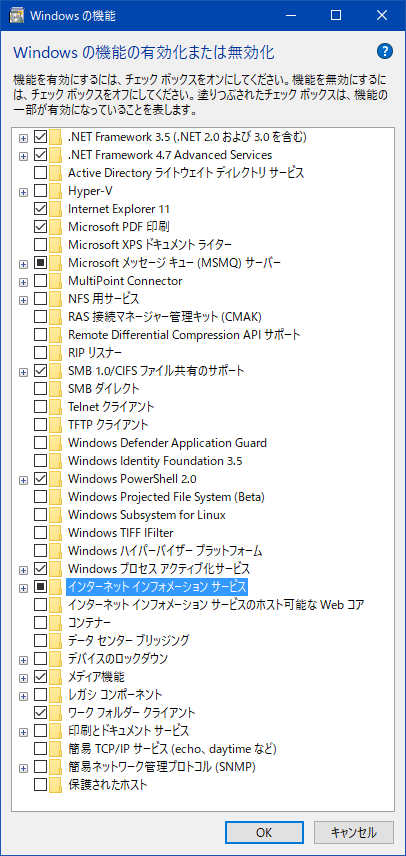Expand Windows PowerShell 2.0 node
The height and width of the screenshot is (856, 406).
tap(23, 480)
